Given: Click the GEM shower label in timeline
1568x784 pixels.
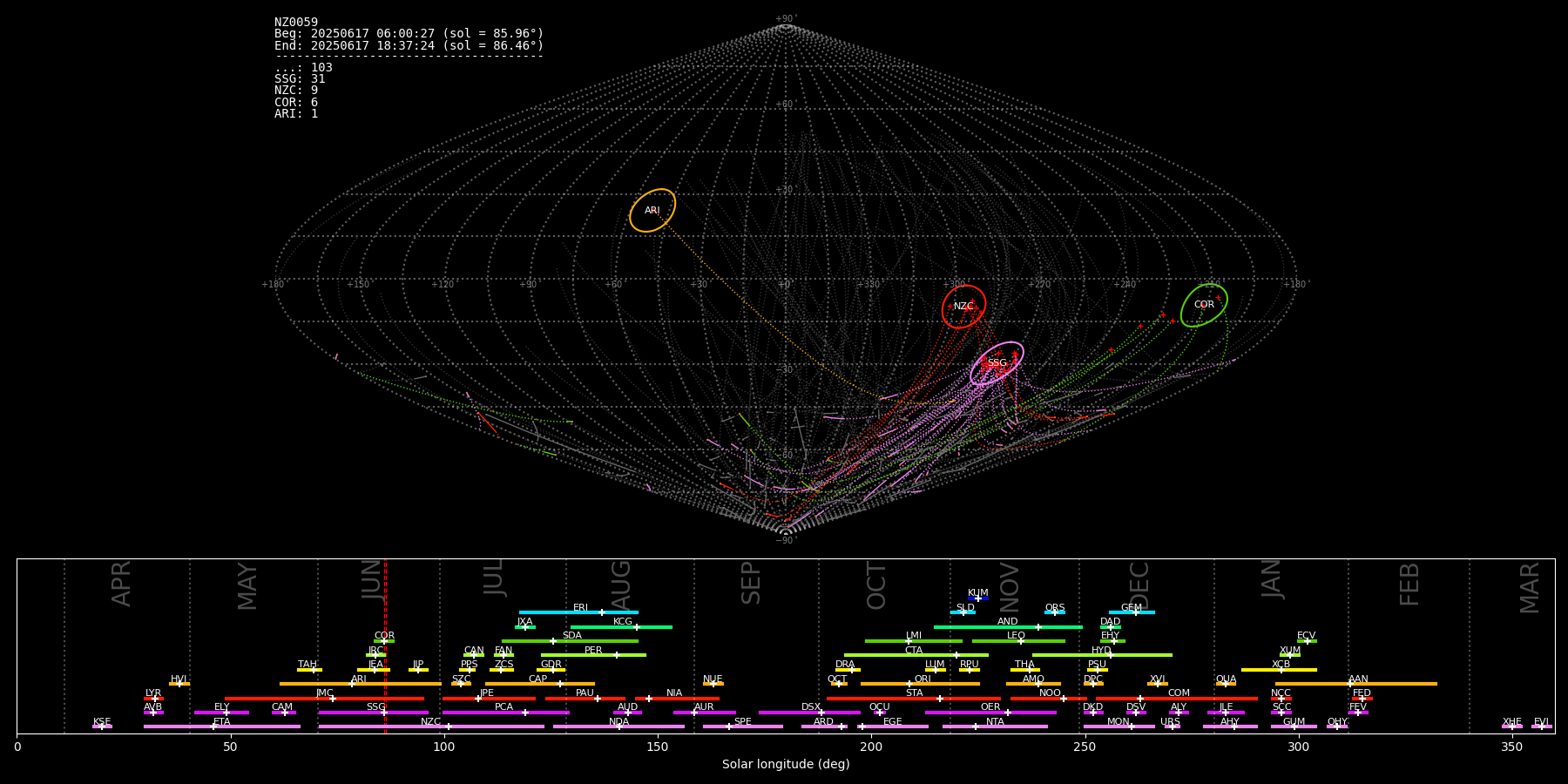Looking at the screenshot, I should [1132, 608].
